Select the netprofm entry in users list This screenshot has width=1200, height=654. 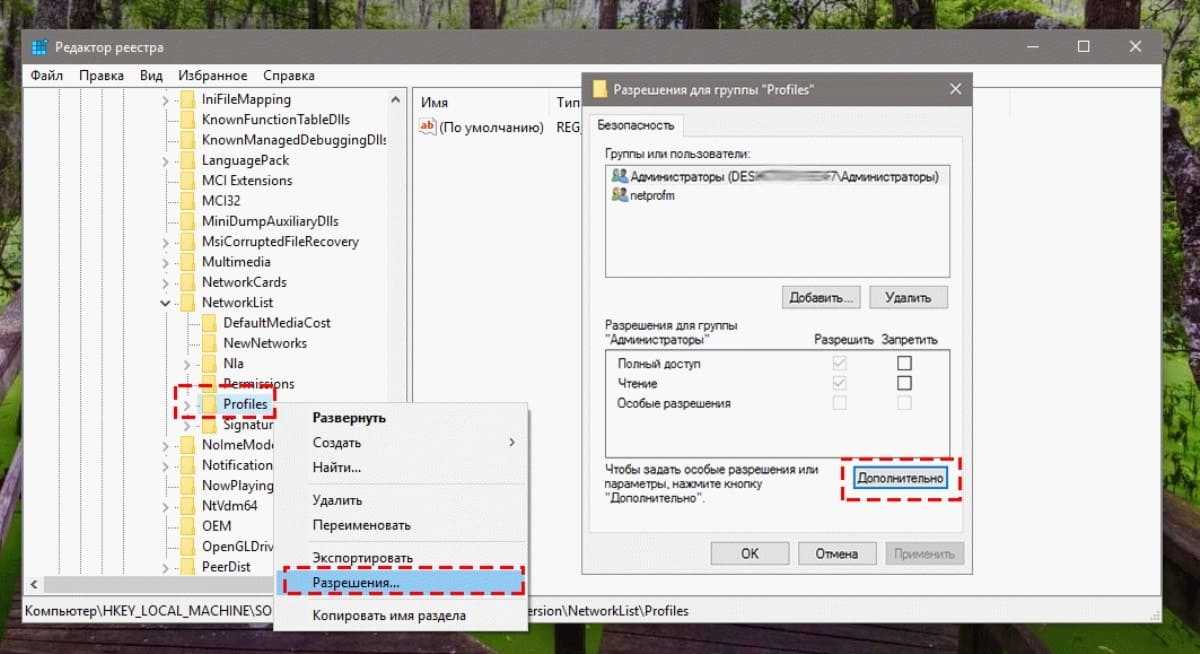(x=776, y=195)
